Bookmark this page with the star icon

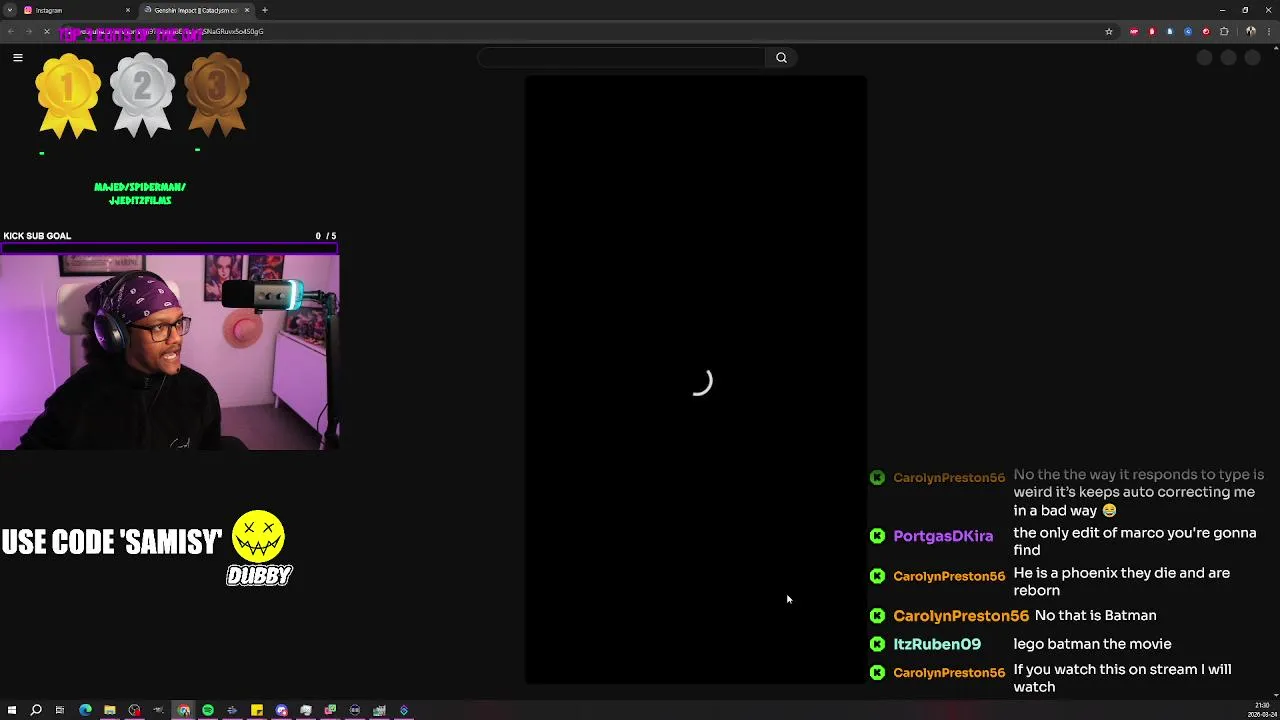(1109, 31)
